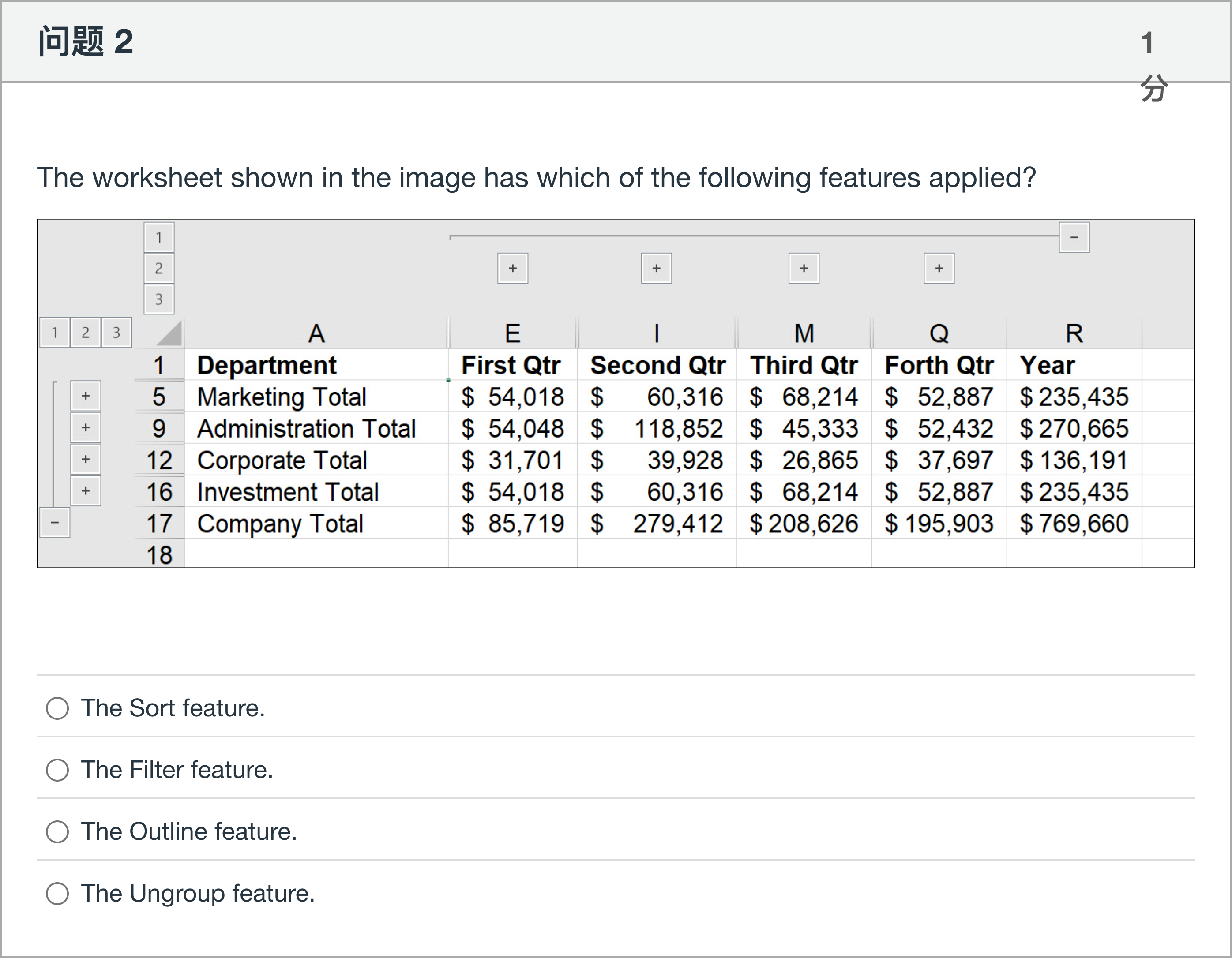Click row outline level 3 button

click(x=116, y=333)
